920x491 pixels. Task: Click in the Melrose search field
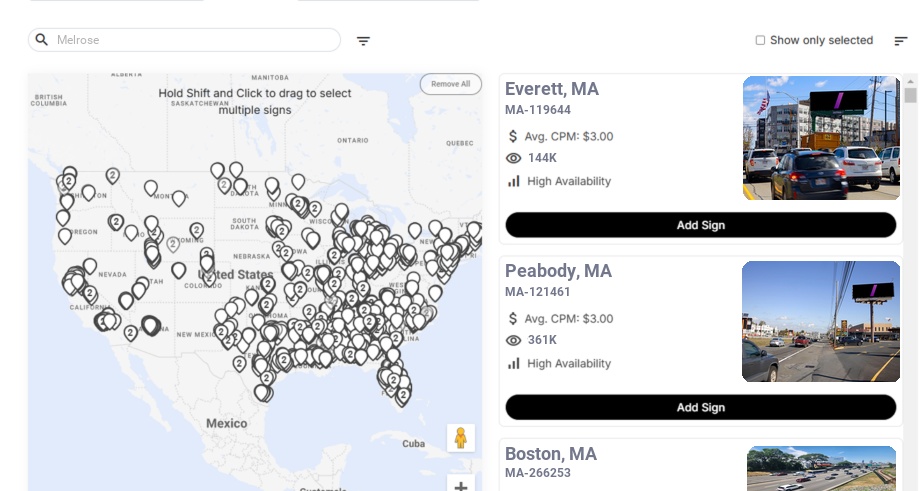tap(190, 40)
